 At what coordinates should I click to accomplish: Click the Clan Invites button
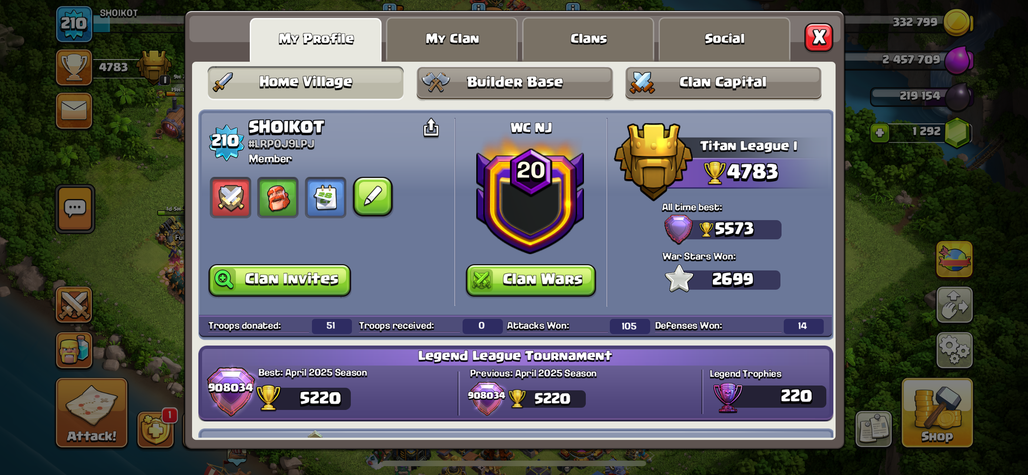(x=280, y=280)
